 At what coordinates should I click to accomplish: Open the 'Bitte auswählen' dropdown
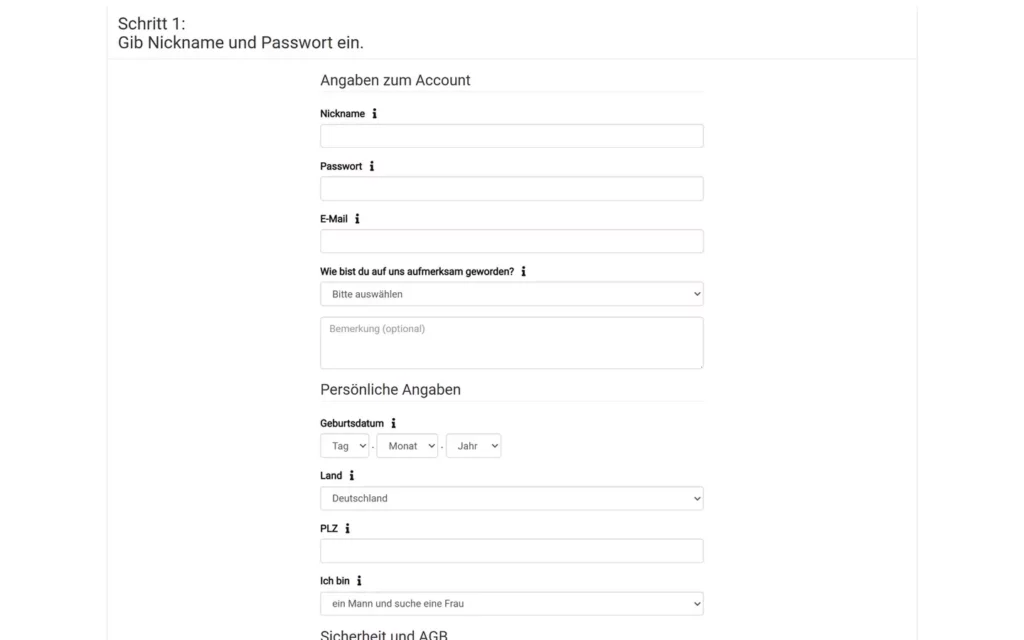pyautogui.click(x=511, y=293)
